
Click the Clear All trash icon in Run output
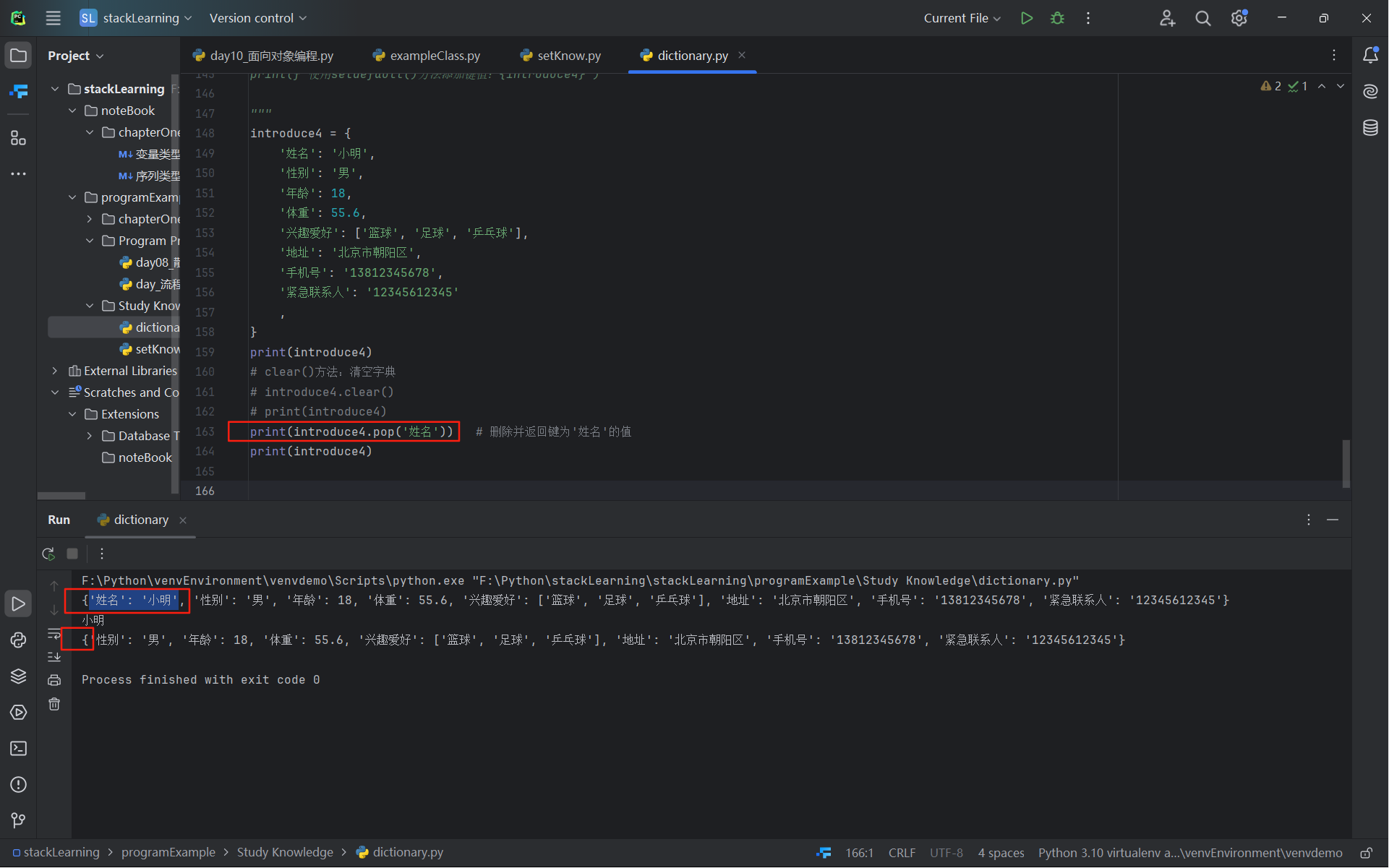point(54,704)
